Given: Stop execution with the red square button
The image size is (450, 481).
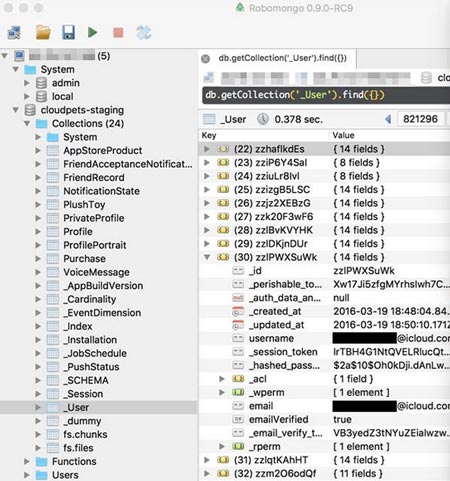Looking at the screenshot, I should pos(118,33).
